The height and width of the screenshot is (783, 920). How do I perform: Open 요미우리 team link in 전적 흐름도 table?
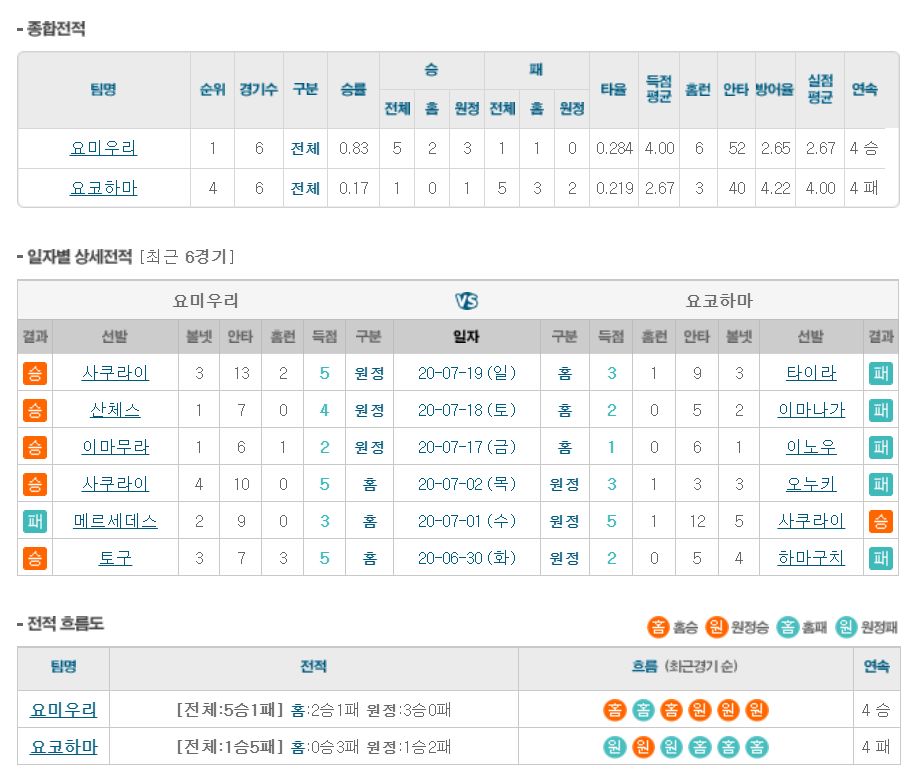[63, 710]
